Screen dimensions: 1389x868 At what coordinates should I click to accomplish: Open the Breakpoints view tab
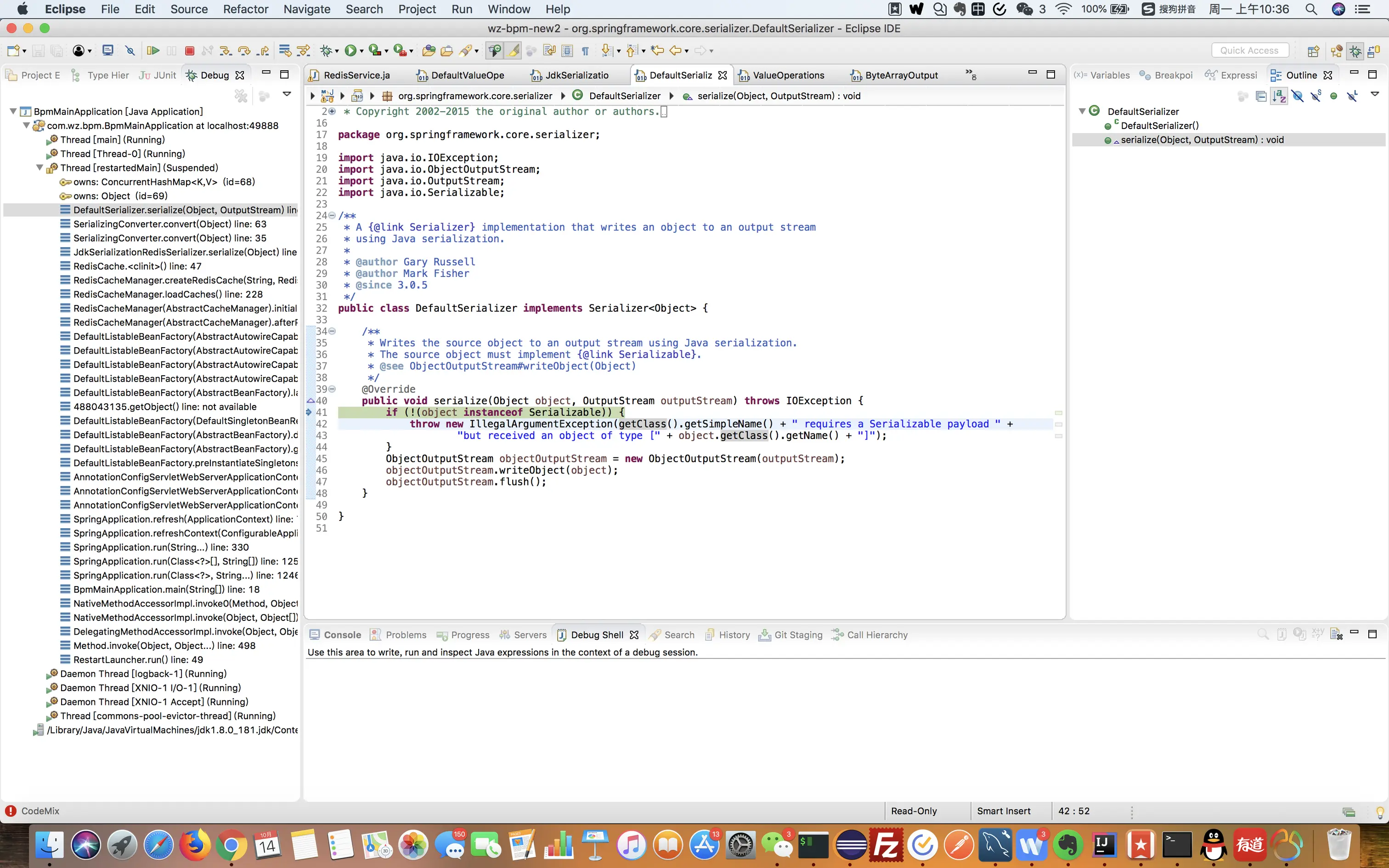1166,75
